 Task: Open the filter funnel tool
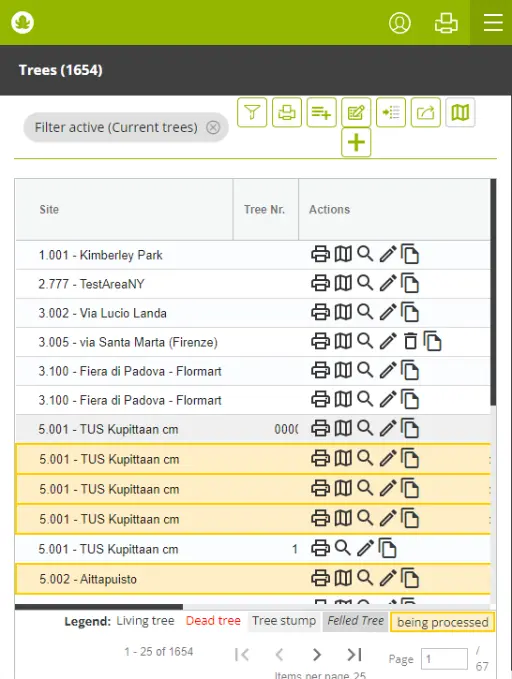[252, 113]
